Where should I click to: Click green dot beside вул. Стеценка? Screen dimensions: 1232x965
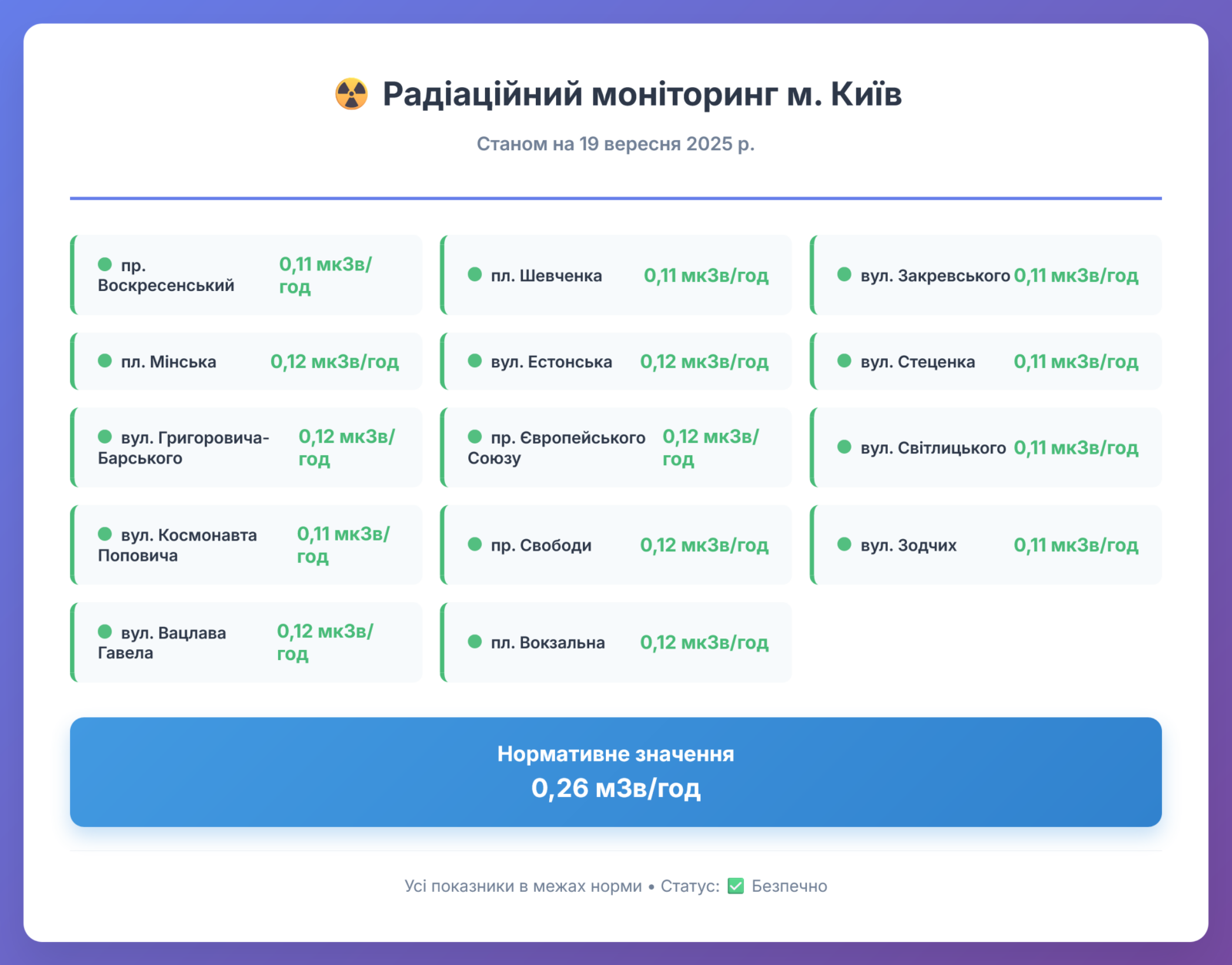(845, 361)
